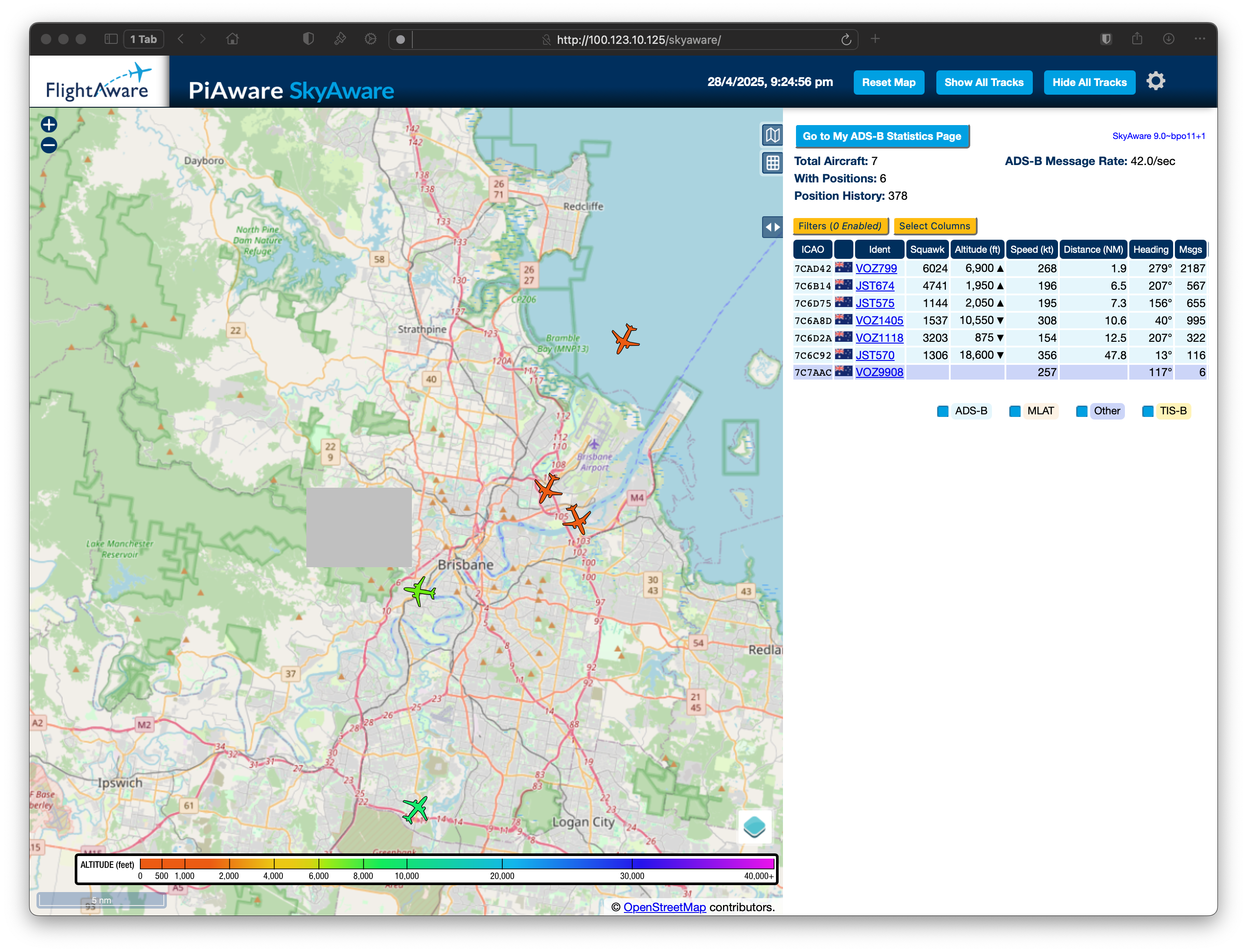The image size is (1247, 952).
Task: Open the OpenStreetMap attribution link
Action: [664, 907]
